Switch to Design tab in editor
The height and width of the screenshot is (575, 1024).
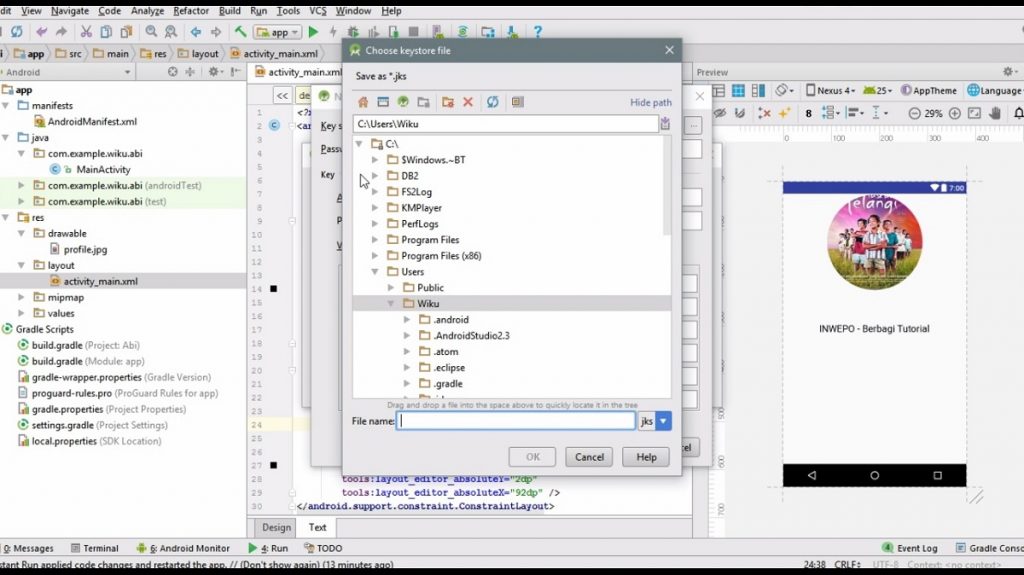[276, 527]
